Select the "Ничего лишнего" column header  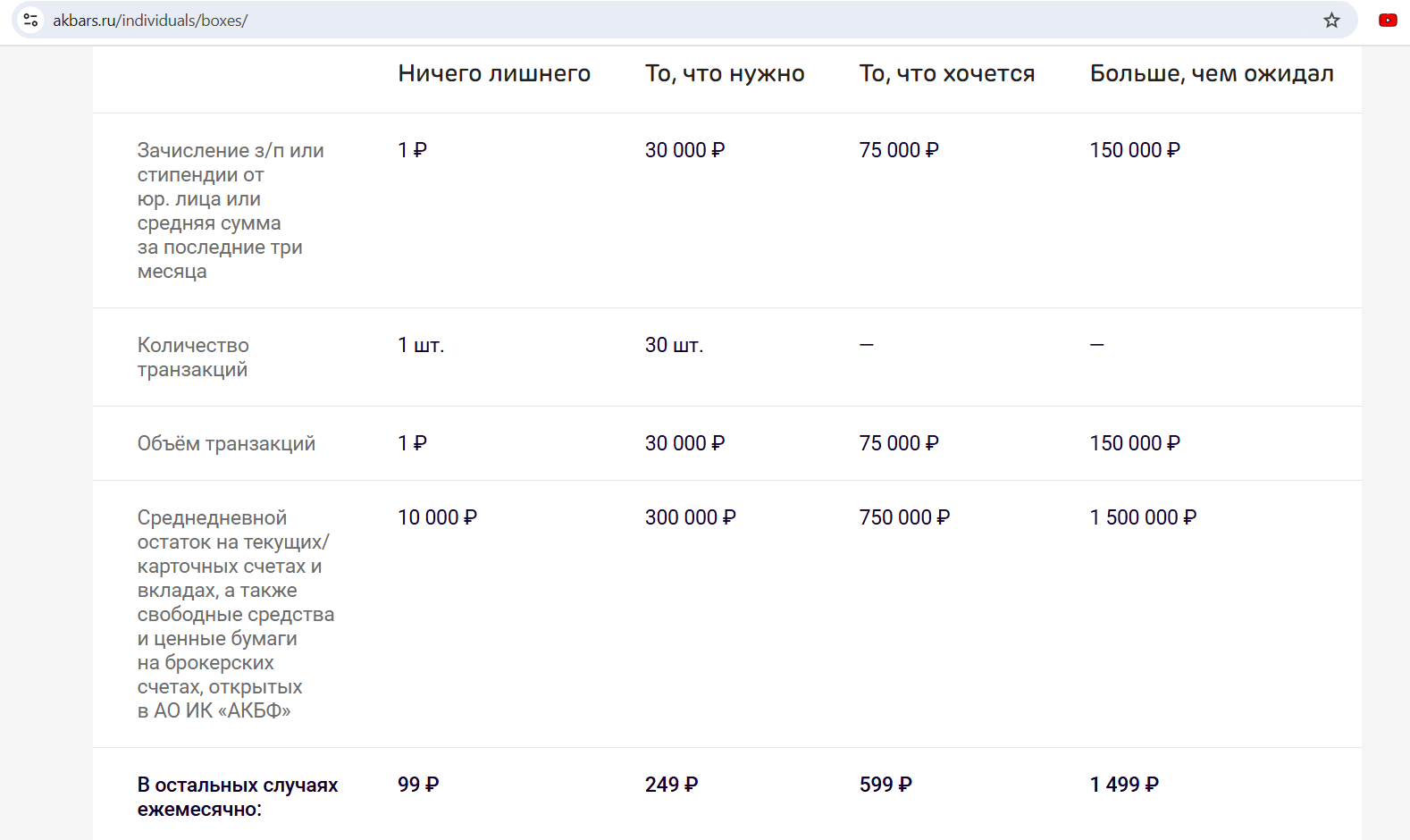[x=494, y=73]
